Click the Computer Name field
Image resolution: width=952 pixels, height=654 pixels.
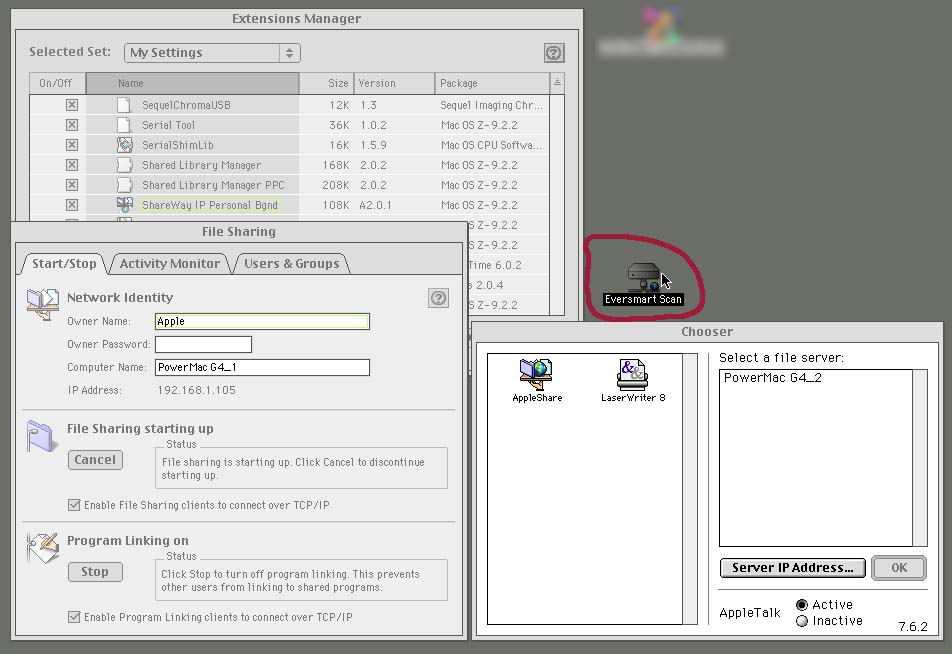pos(262,367)
